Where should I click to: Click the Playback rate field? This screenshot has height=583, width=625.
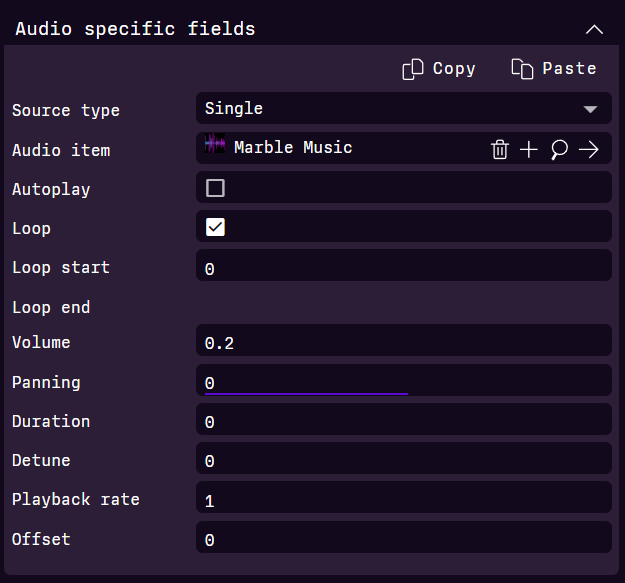404,497
